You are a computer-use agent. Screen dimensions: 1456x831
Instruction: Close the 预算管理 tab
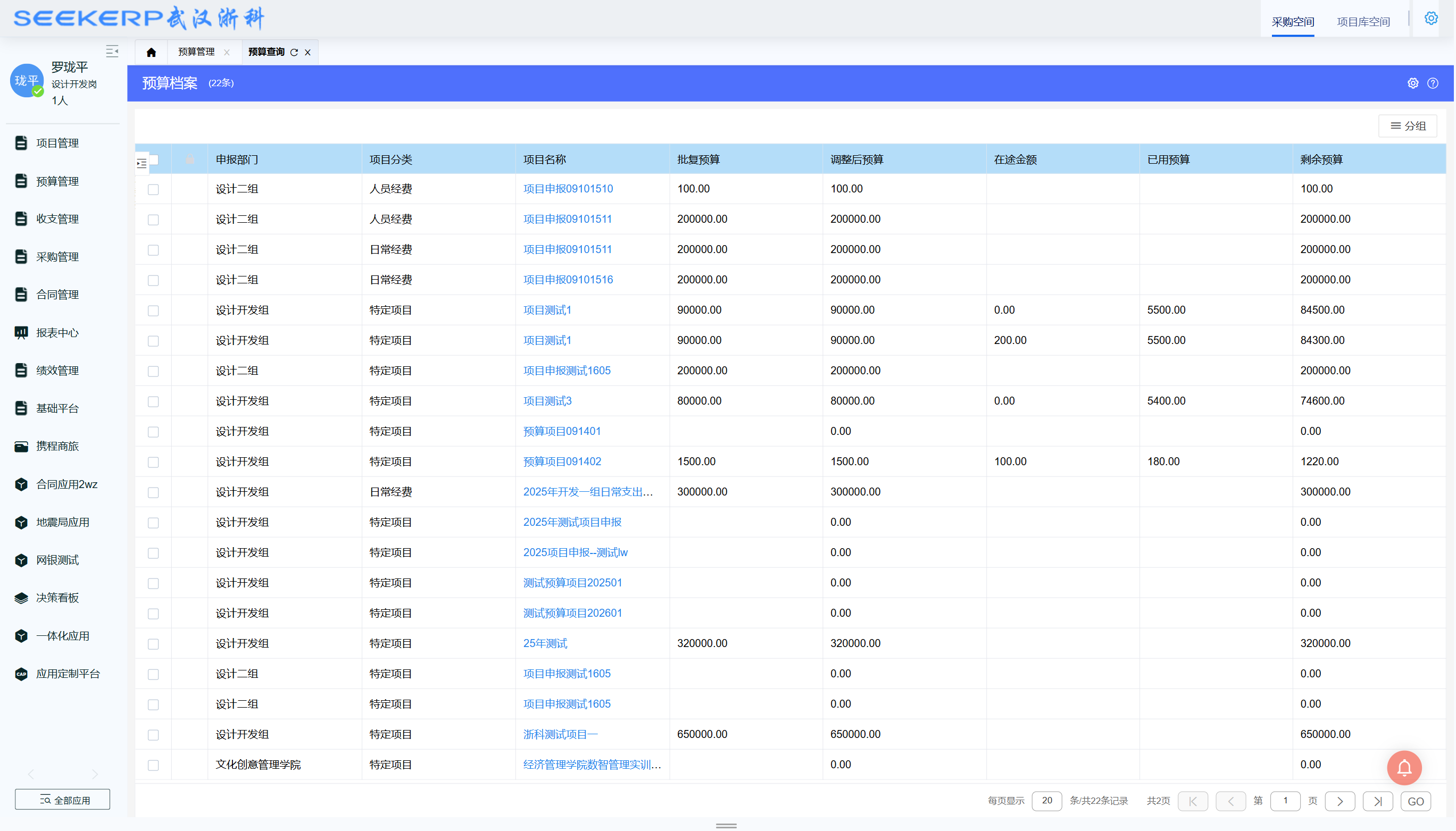tap(227, 53)
